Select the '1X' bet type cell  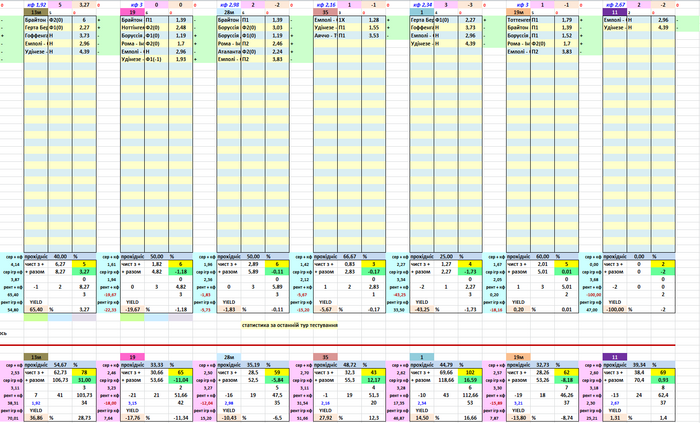(x=350, y=20)
